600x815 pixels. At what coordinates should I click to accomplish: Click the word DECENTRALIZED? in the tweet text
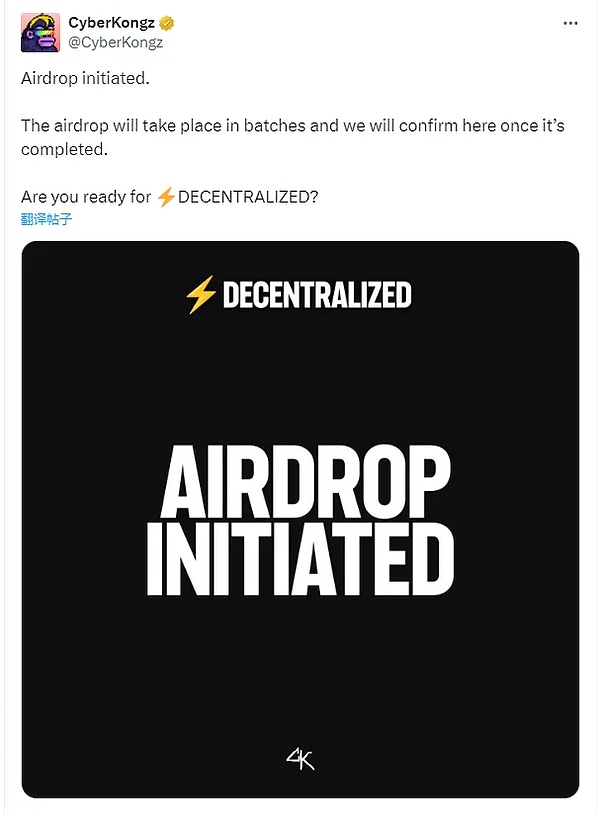click(x=248, y=197)
